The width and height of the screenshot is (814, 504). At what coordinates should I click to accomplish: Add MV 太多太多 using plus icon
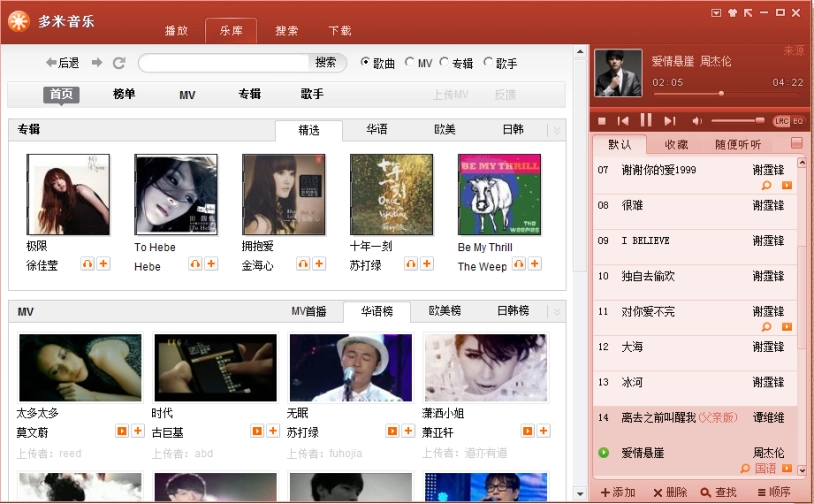[x=138, y=431]
